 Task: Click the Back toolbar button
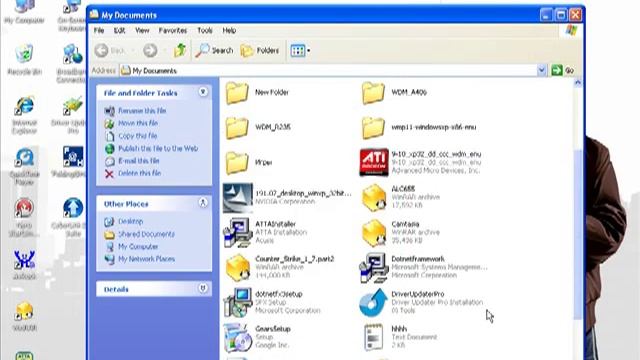[x=110, y=51]
